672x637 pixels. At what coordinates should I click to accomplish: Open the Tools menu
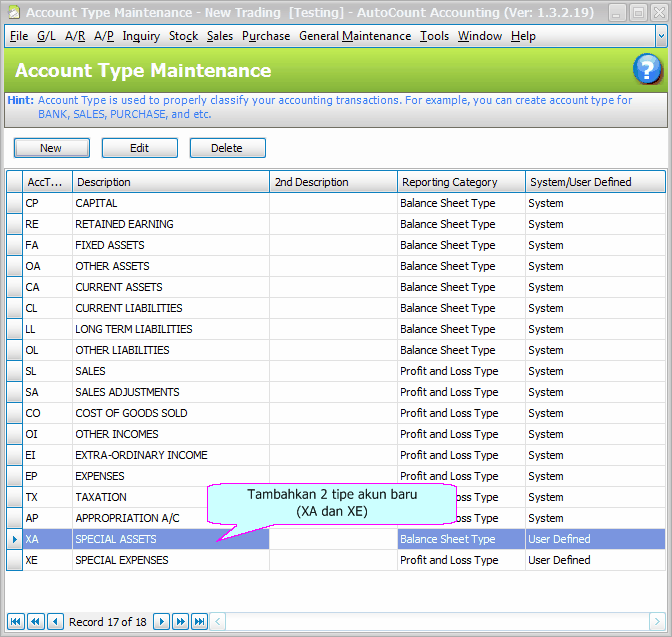[434, 36]
